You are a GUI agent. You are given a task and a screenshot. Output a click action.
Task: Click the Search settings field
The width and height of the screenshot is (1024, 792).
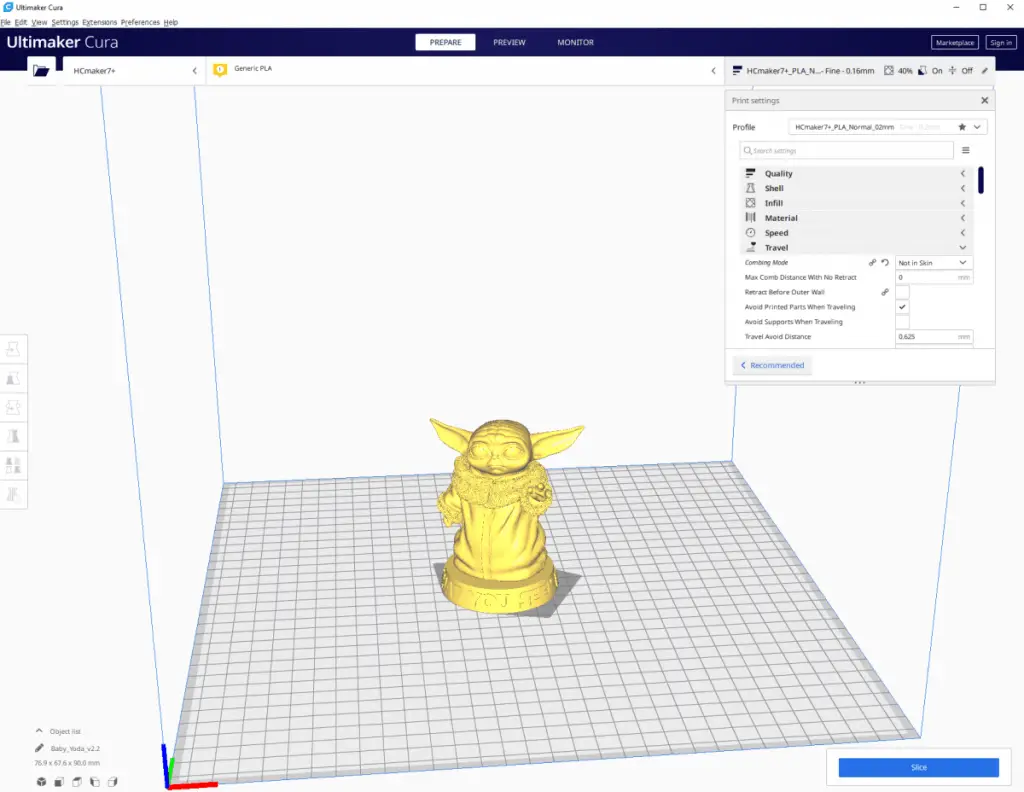click(846, 150)
